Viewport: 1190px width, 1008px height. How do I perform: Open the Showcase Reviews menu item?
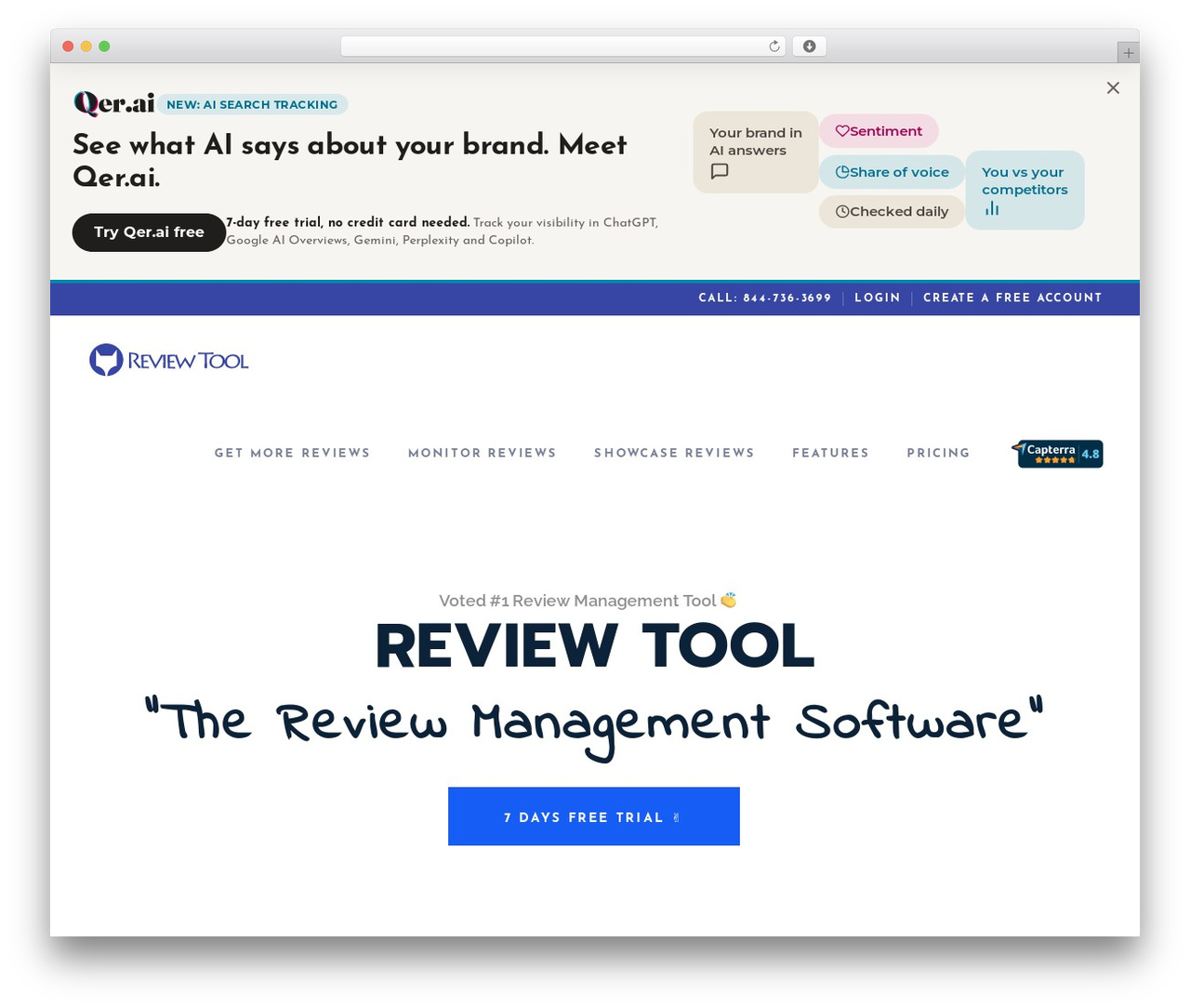pyautogui.click(x=674, y=453)
